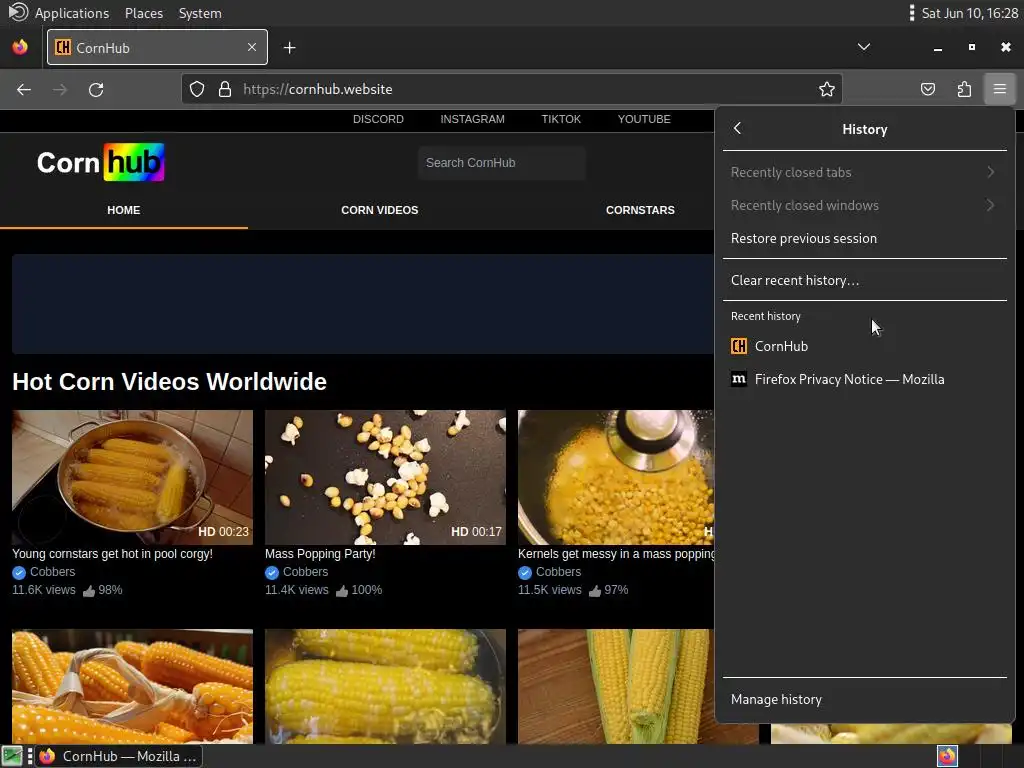Screen dimensions: 1024x768
Task: Click the CornHub favicon in history list
Action: [x=739, y=346]
